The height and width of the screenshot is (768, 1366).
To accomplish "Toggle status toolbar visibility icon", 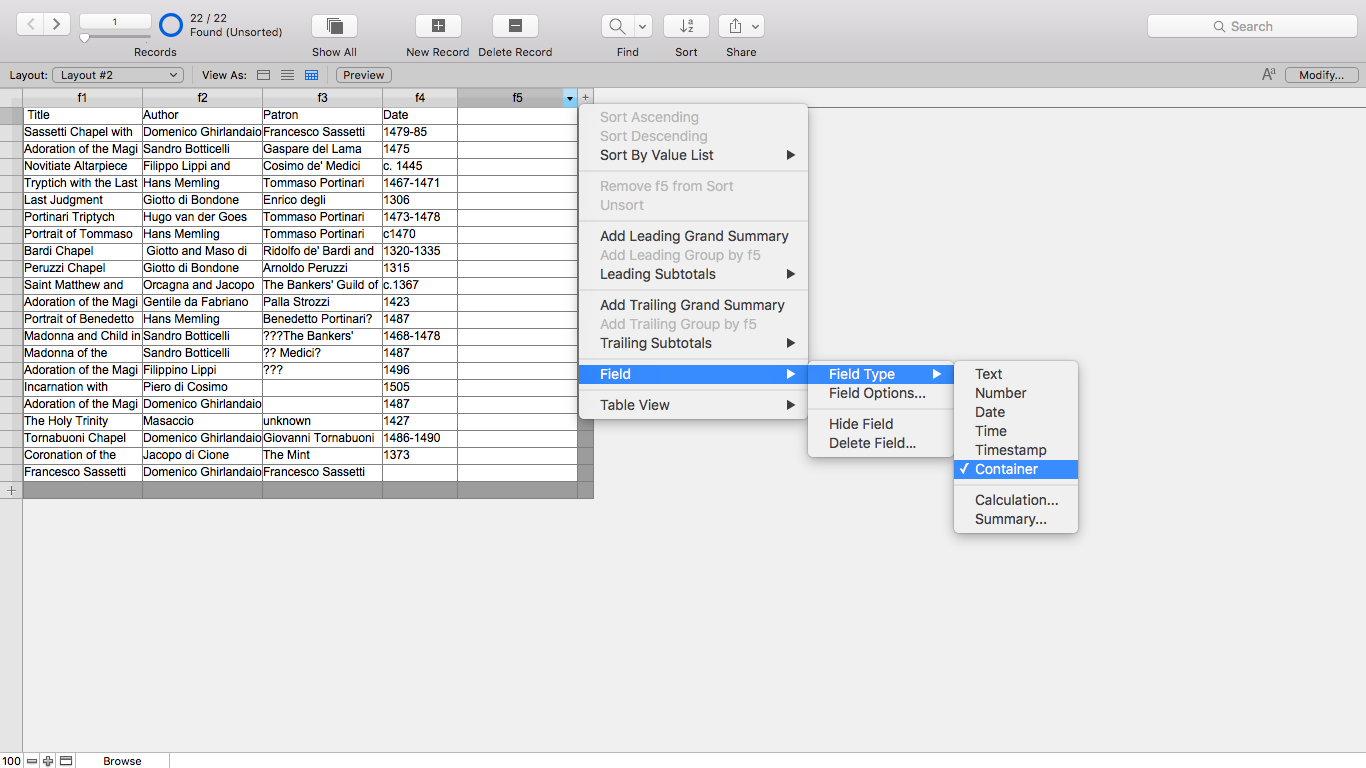I will [x=66, y=761].
